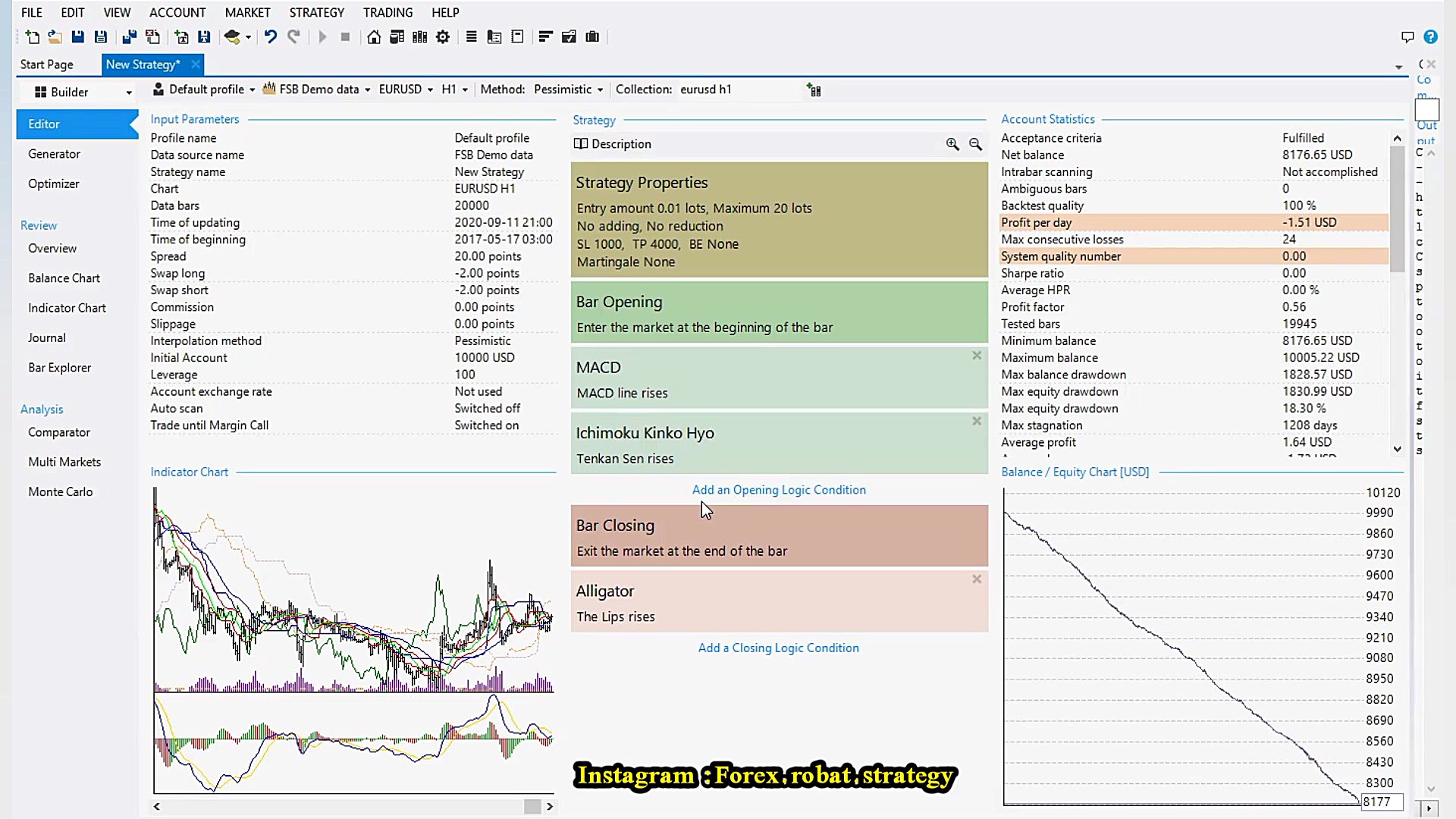Click the undo arrow icon
Viewport: 1456px width, 819px height.
click(270, 36)
